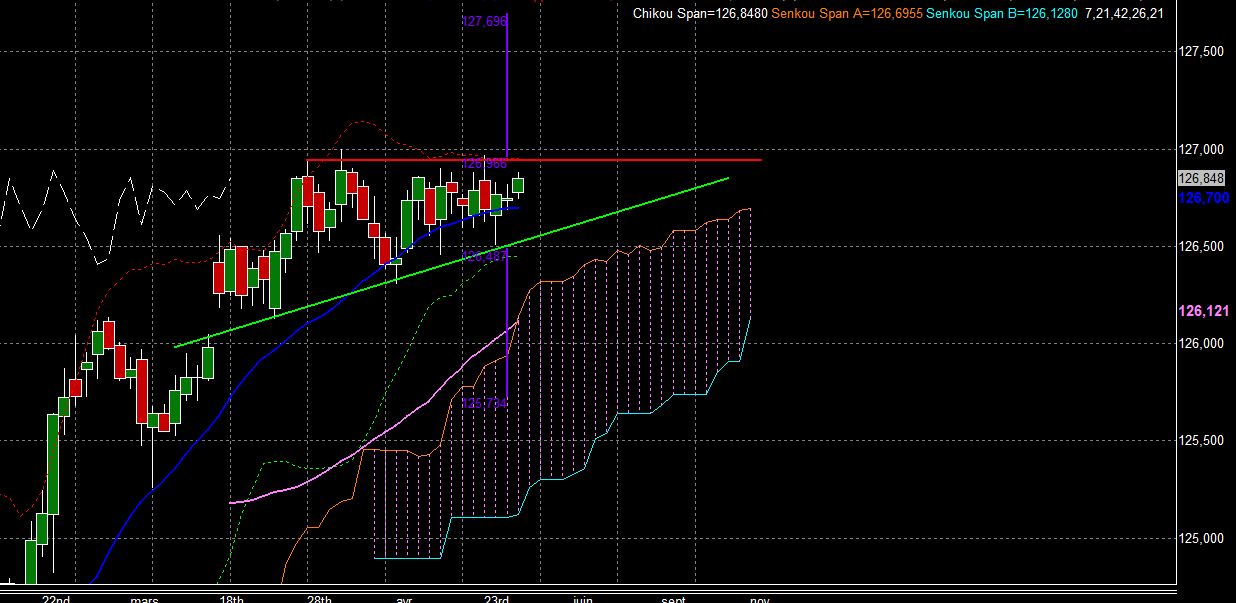
Task: Click the juin date label
Action: [x=583, y=598]
